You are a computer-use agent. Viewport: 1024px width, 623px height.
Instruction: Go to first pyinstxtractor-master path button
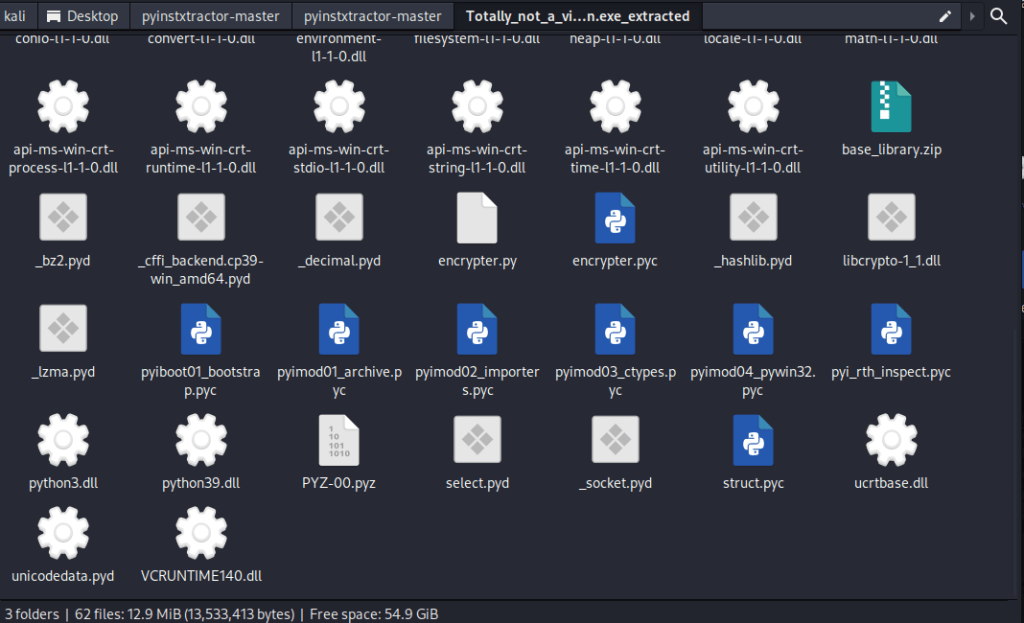[211, 16]
